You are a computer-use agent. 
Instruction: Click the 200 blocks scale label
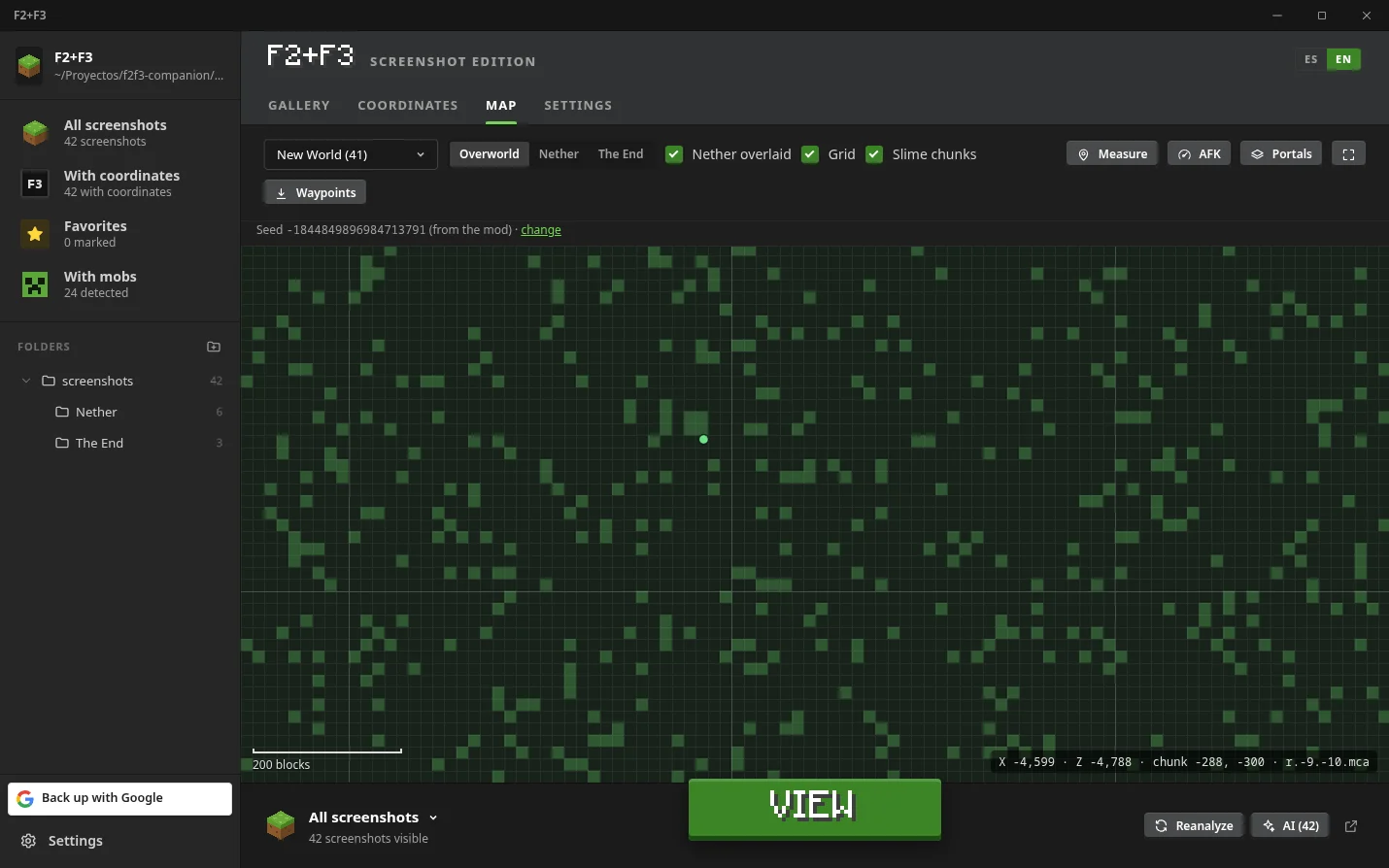tap(282, 764)
